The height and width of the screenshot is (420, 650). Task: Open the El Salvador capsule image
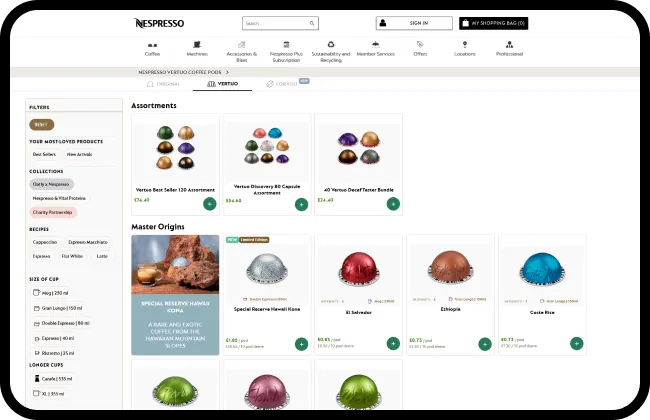click(x=359, y=269)
